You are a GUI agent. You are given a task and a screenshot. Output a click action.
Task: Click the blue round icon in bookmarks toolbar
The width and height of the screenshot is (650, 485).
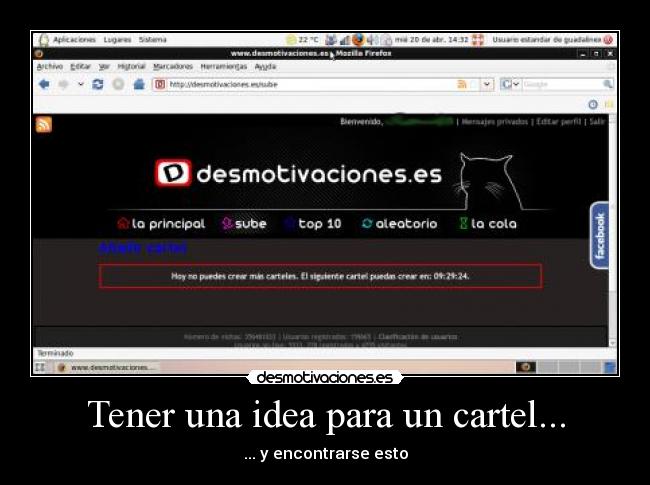tap(593, 104)
